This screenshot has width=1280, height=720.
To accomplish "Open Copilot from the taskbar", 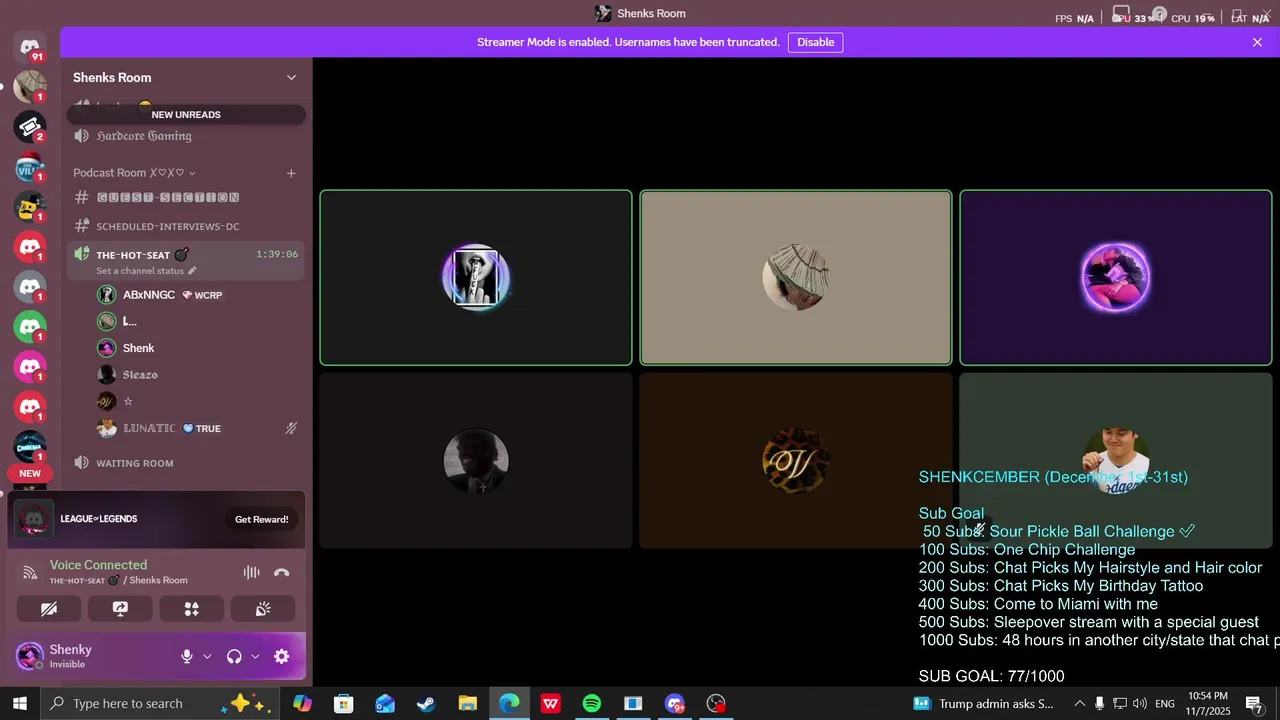I will tap(302, 703).
